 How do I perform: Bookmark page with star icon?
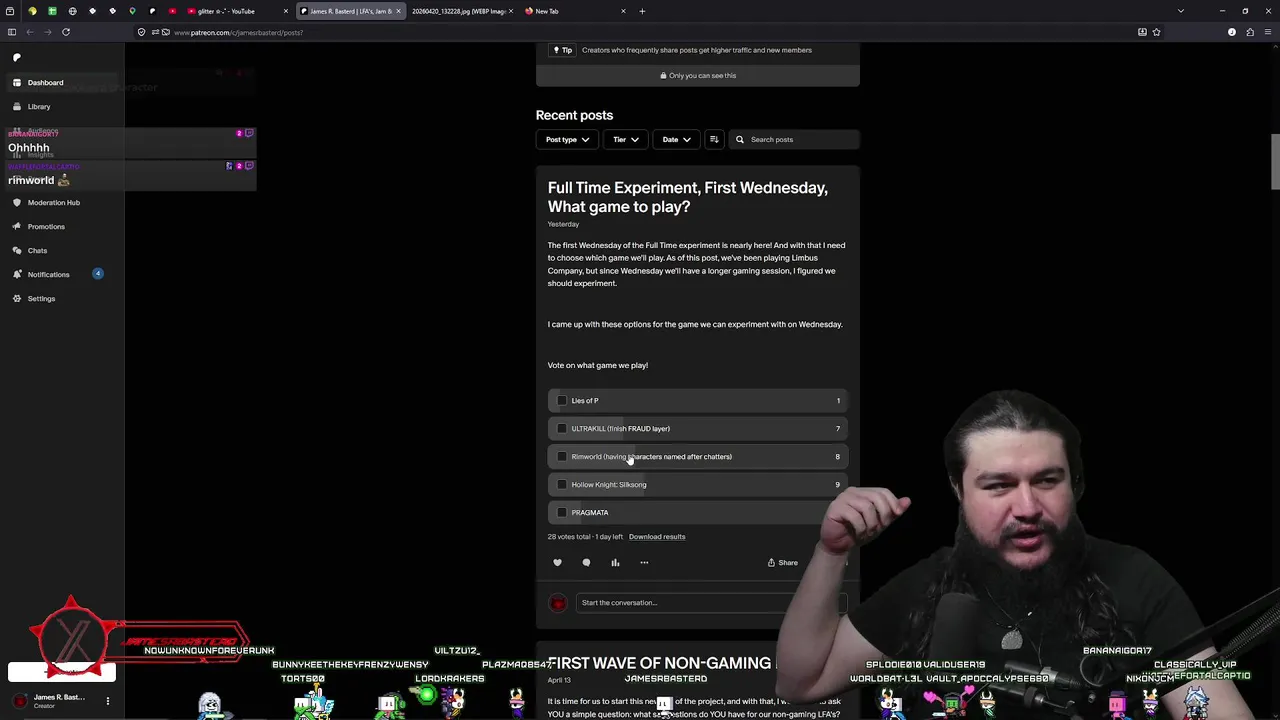[x=1156, y=32]
